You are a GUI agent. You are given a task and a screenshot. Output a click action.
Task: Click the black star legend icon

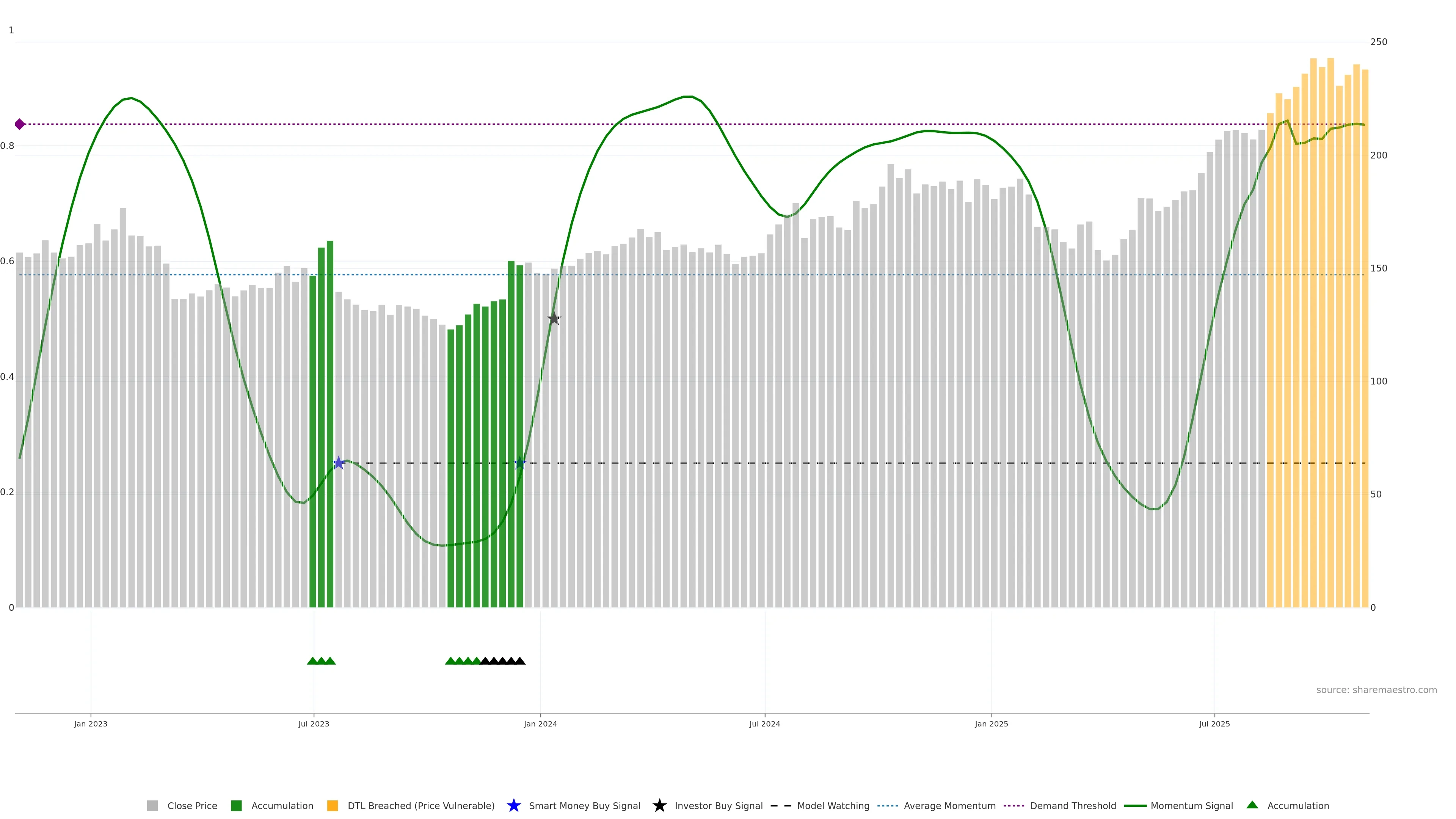660,806
